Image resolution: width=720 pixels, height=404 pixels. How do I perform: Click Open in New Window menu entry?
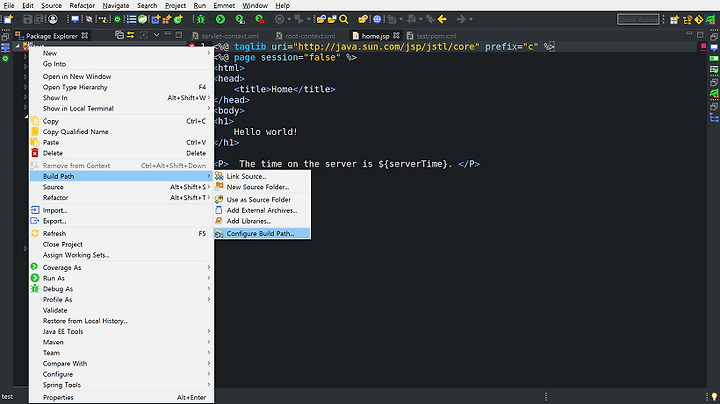click(x=122, y=77)
